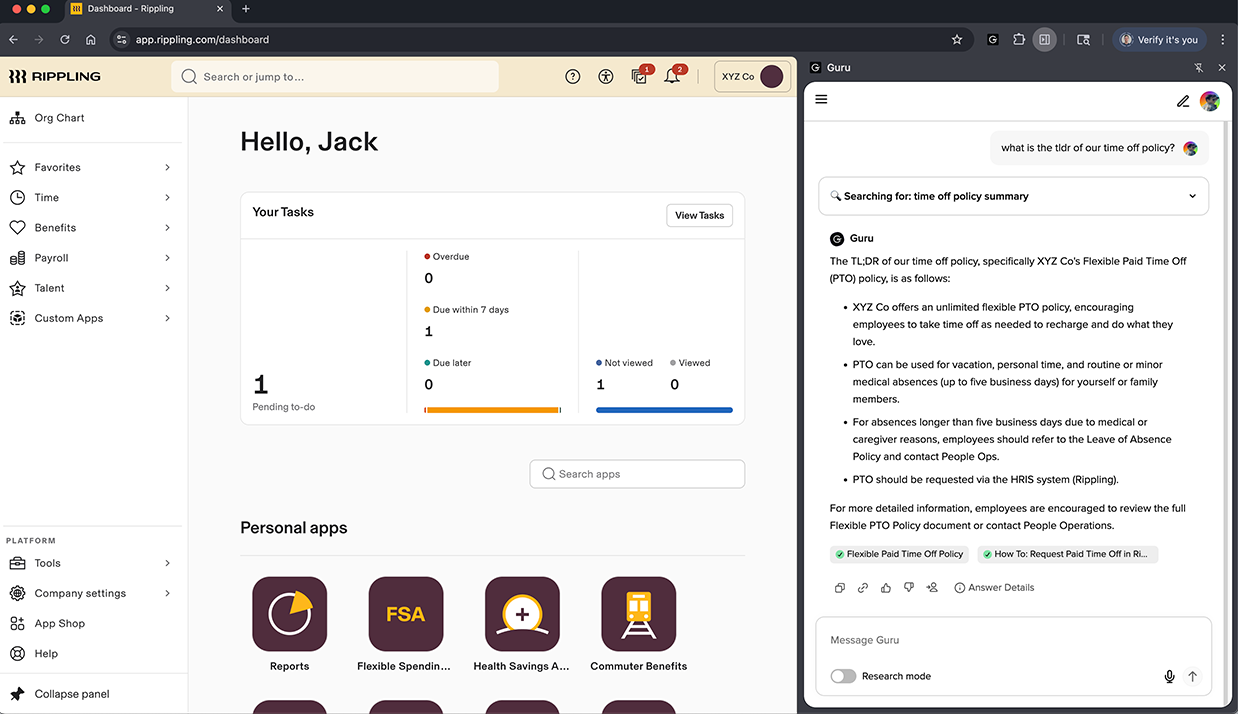Bookmark this page with star icon

click(957, 40)
